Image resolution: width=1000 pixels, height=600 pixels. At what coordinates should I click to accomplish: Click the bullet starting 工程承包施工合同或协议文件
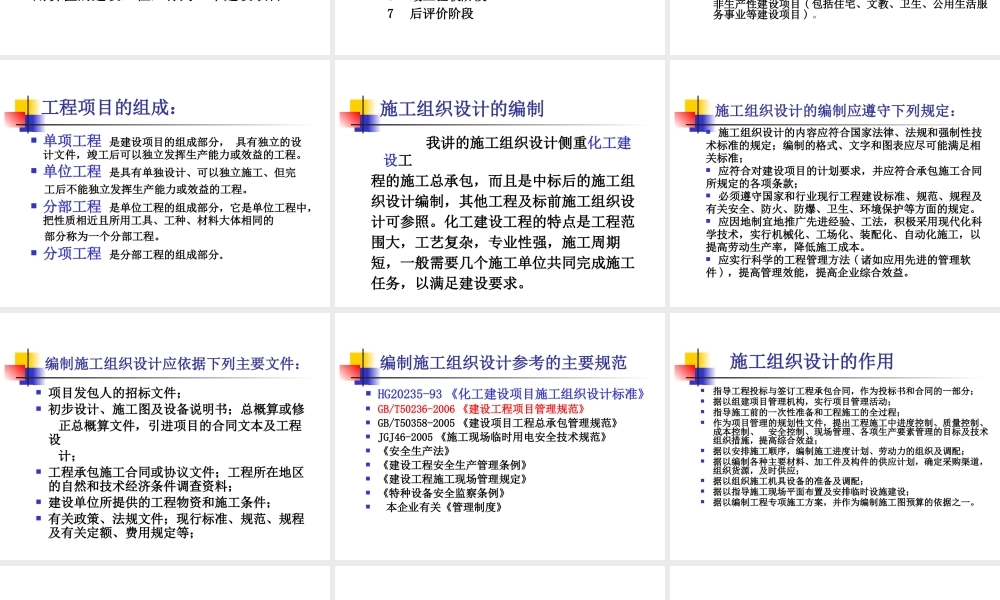coord(176,479)
